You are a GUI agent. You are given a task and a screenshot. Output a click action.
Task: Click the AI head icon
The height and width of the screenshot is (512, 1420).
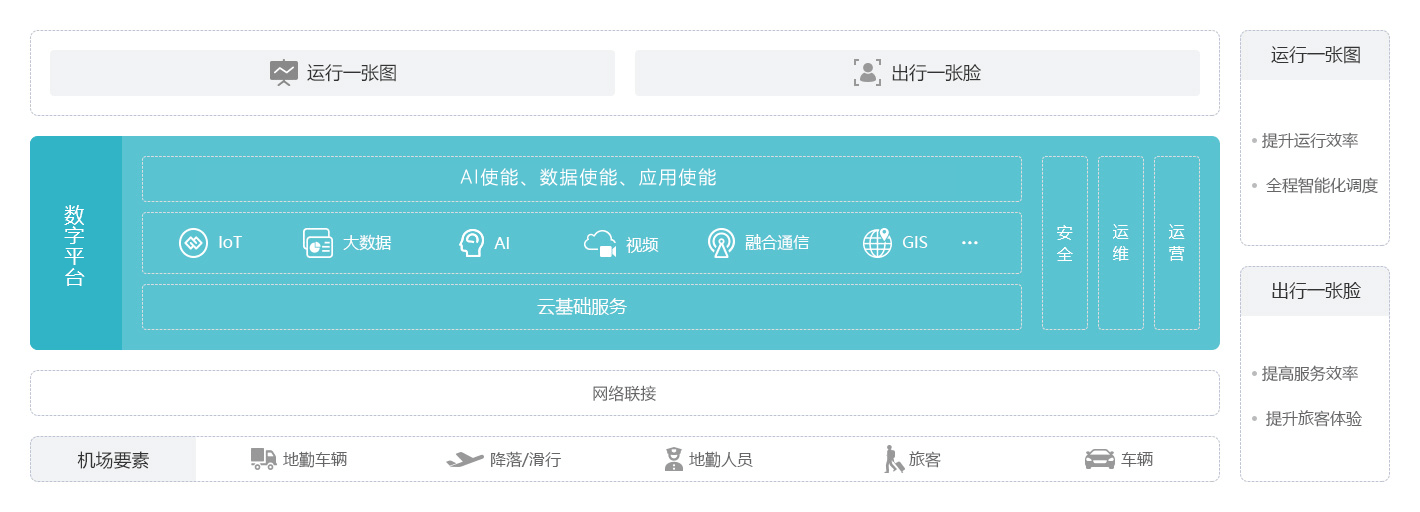point(472,243)
